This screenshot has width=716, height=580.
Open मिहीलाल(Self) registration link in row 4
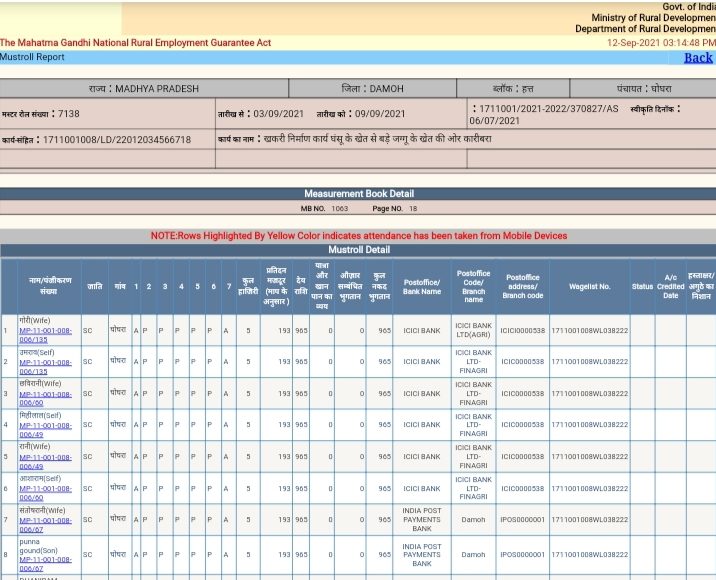46,430
